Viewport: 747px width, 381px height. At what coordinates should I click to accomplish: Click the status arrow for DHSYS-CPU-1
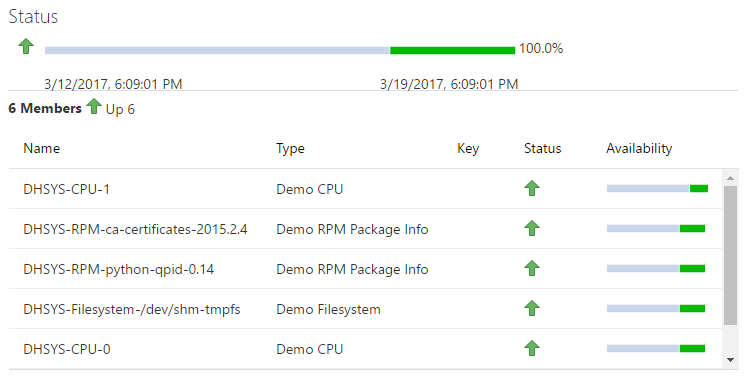532,189
